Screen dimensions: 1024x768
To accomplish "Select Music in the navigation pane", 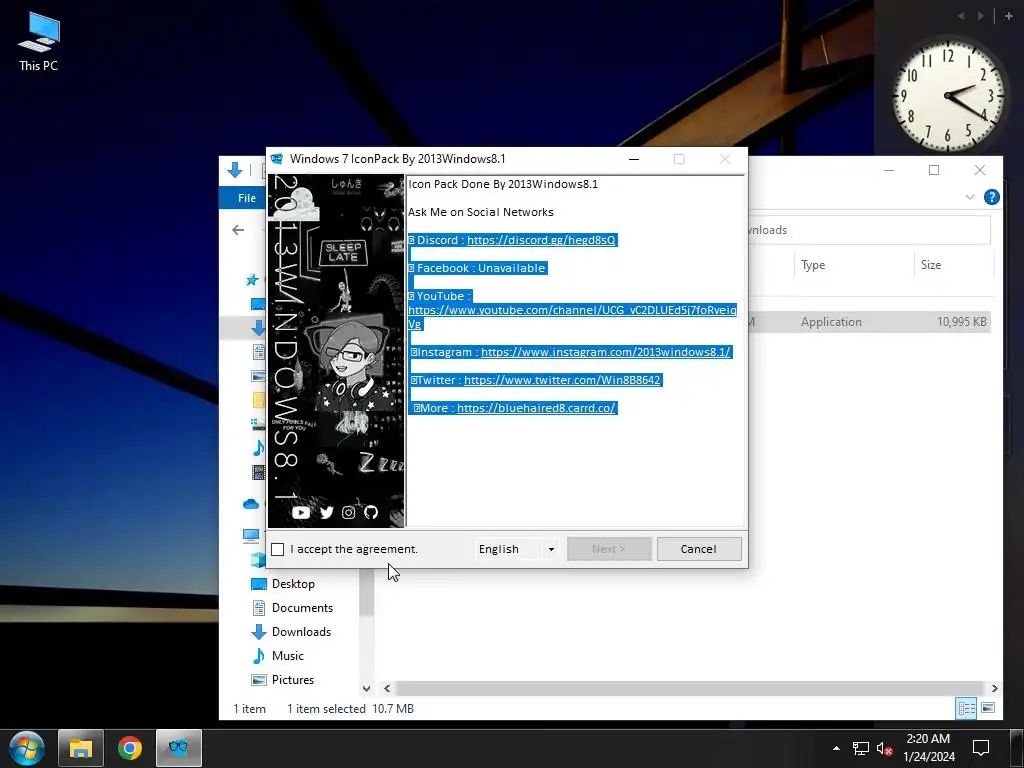I will tap(287, 656).
